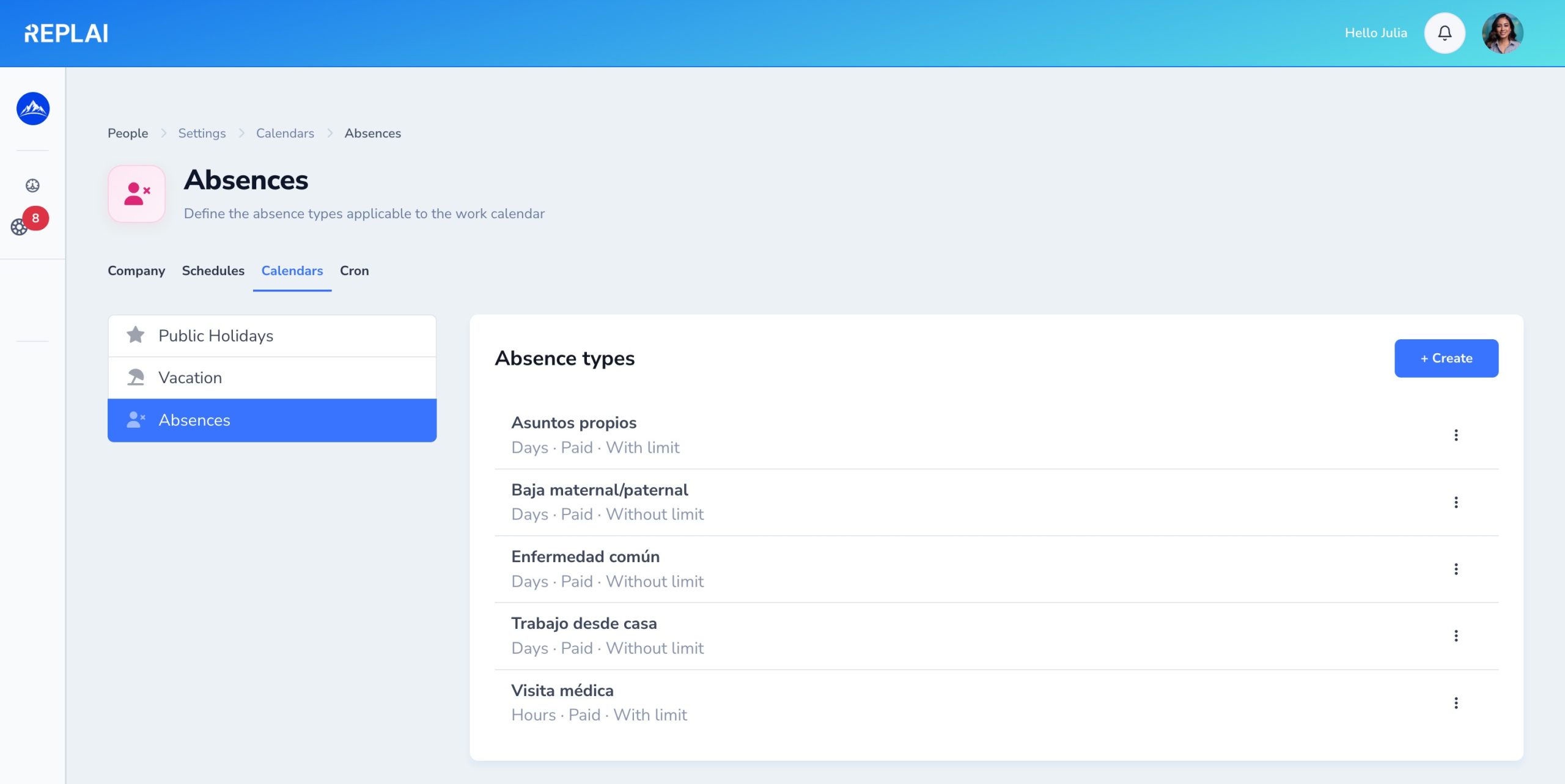Go to People breadcrumb
Image resolution: width=1565 pixels, height=784 pixels.
coord(128,133)
